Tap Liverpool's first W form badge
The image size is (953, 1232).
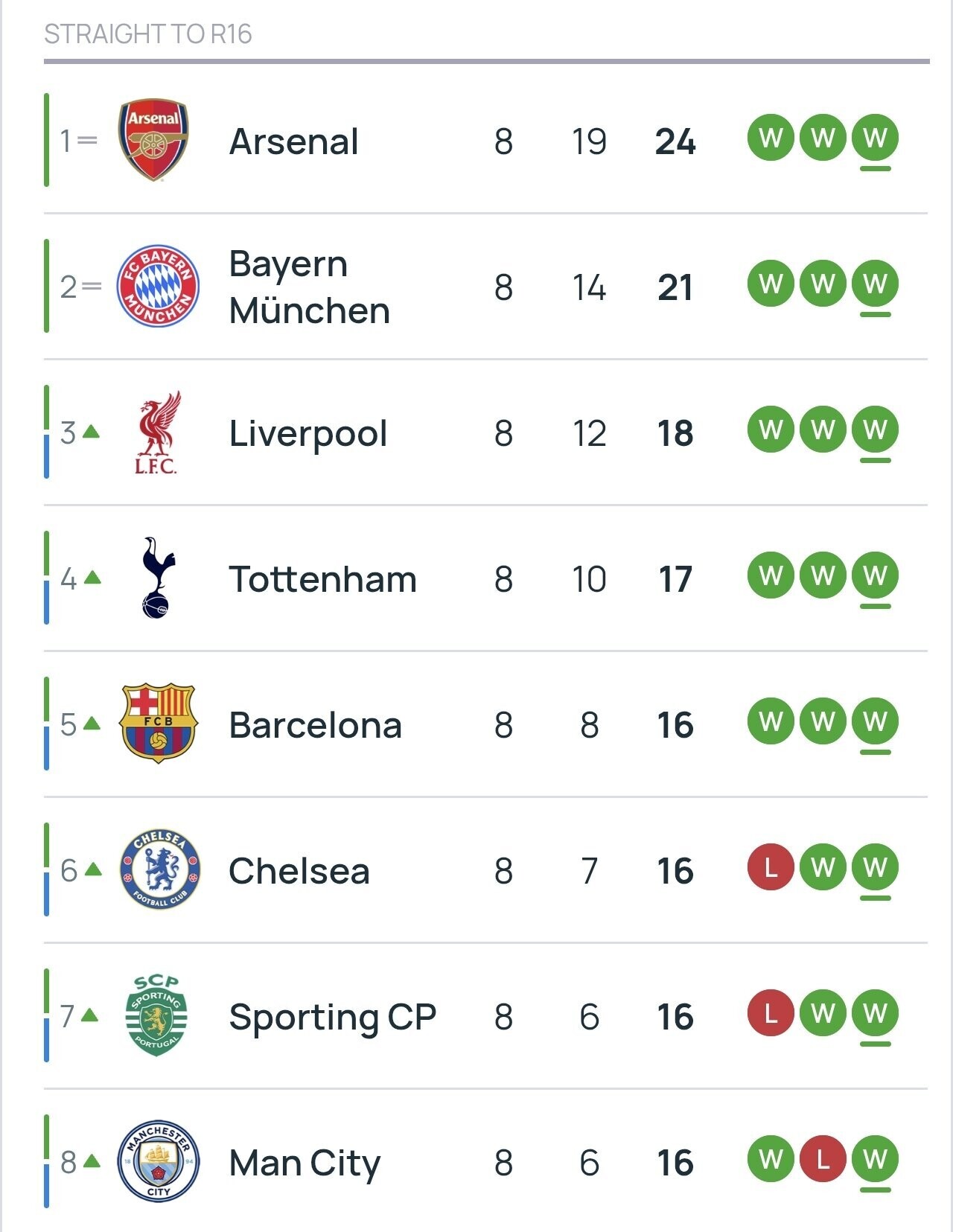771,430
